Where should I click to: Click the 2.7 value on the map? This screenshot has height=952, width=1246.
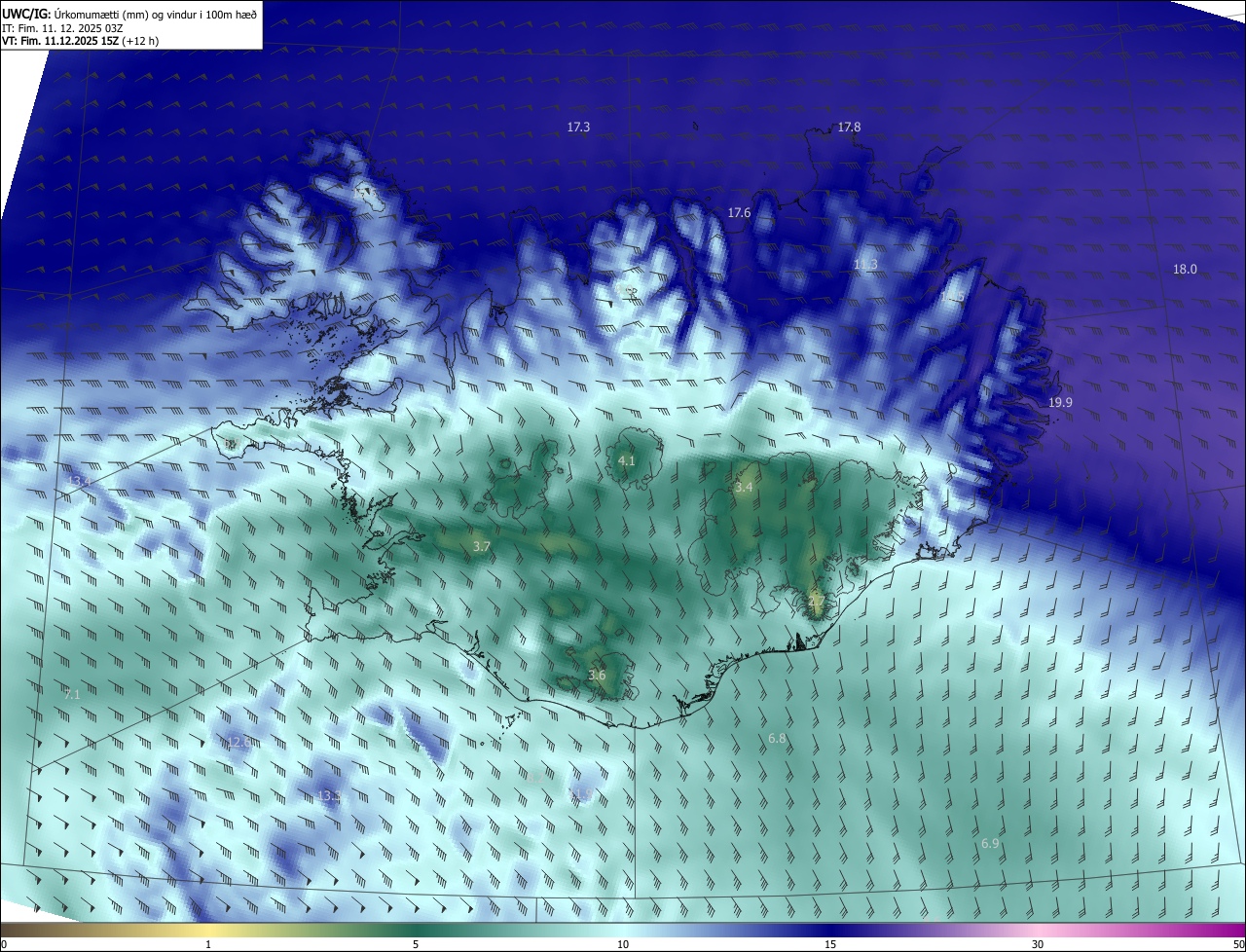coord(817,603)
